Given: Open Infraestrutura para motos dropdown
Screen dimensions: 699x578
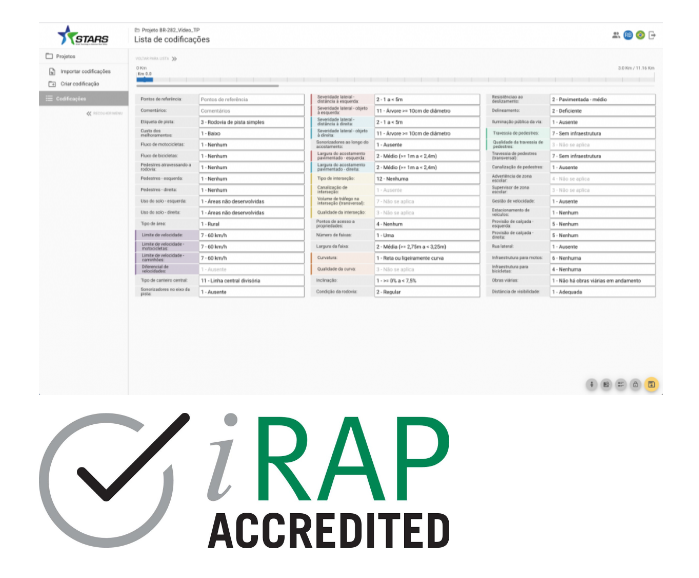Looking at the screenshot, I should (x=603, y=258).
